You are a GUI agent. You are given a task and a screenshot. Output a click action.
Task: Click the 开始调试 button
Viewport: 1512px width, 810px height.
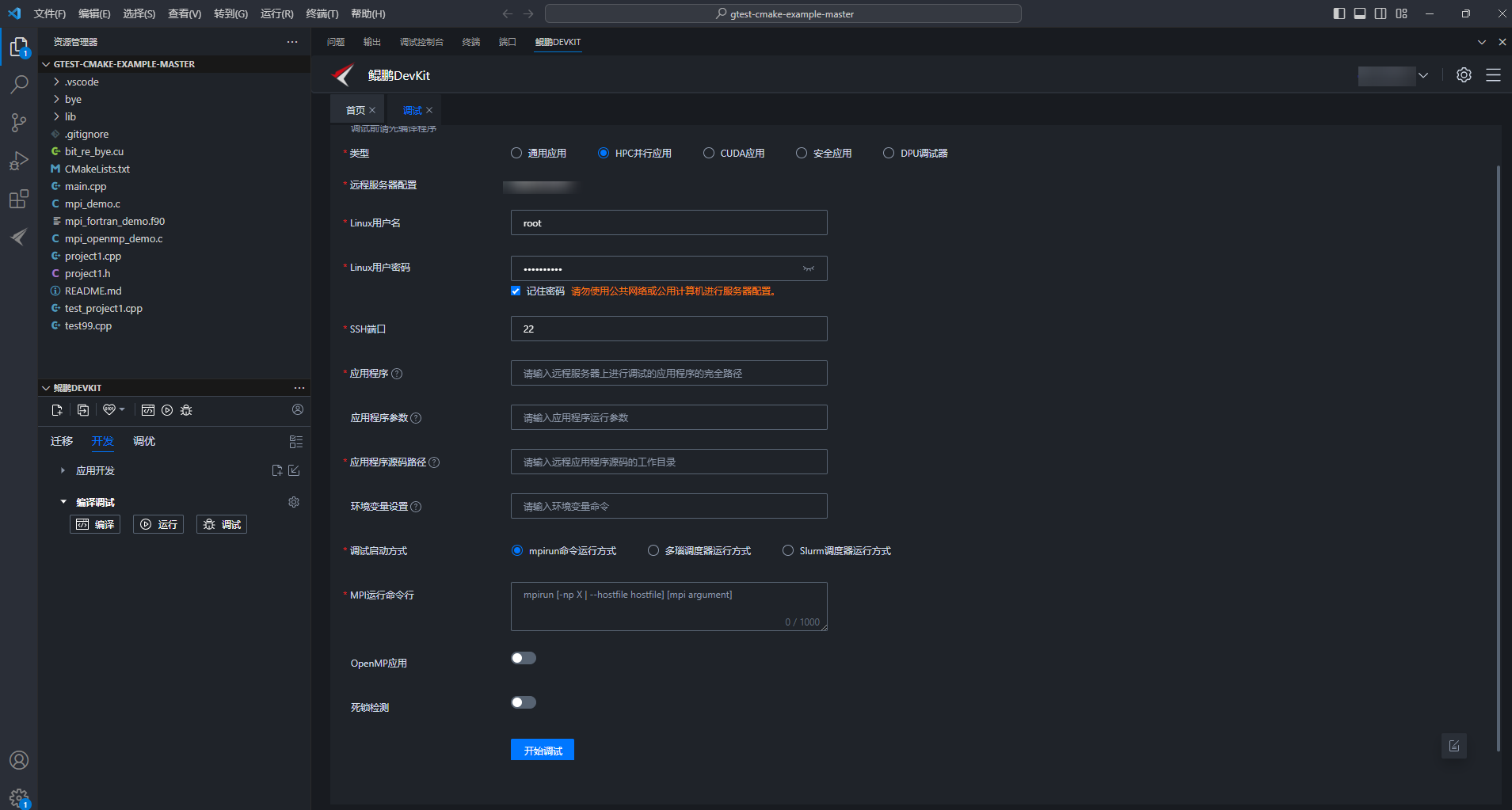(543, 750)
